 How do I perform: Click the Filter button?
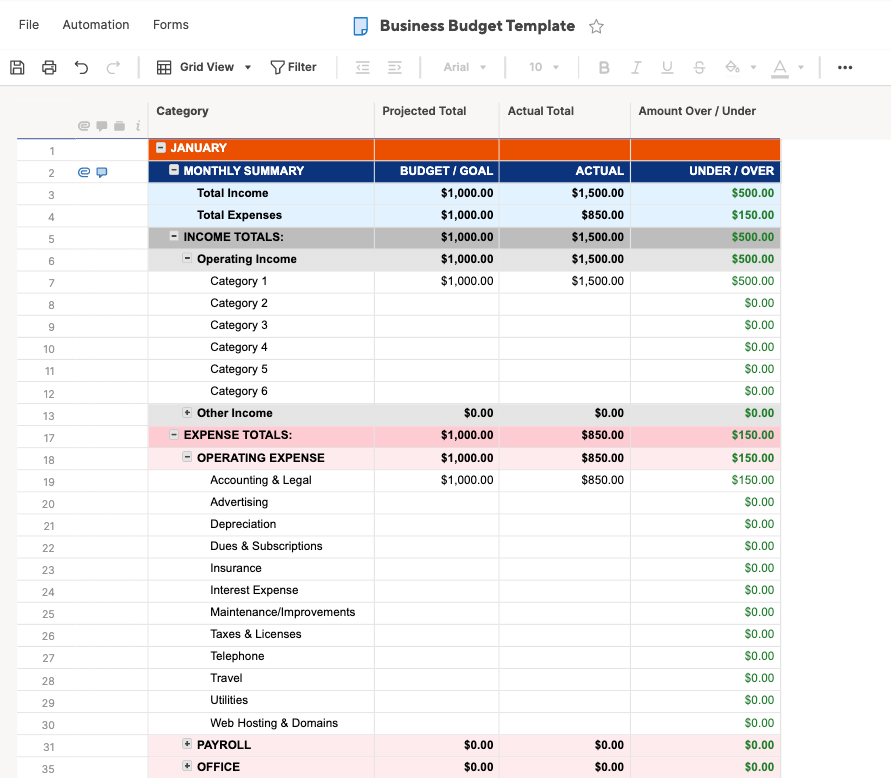click(x=293, y=67)
